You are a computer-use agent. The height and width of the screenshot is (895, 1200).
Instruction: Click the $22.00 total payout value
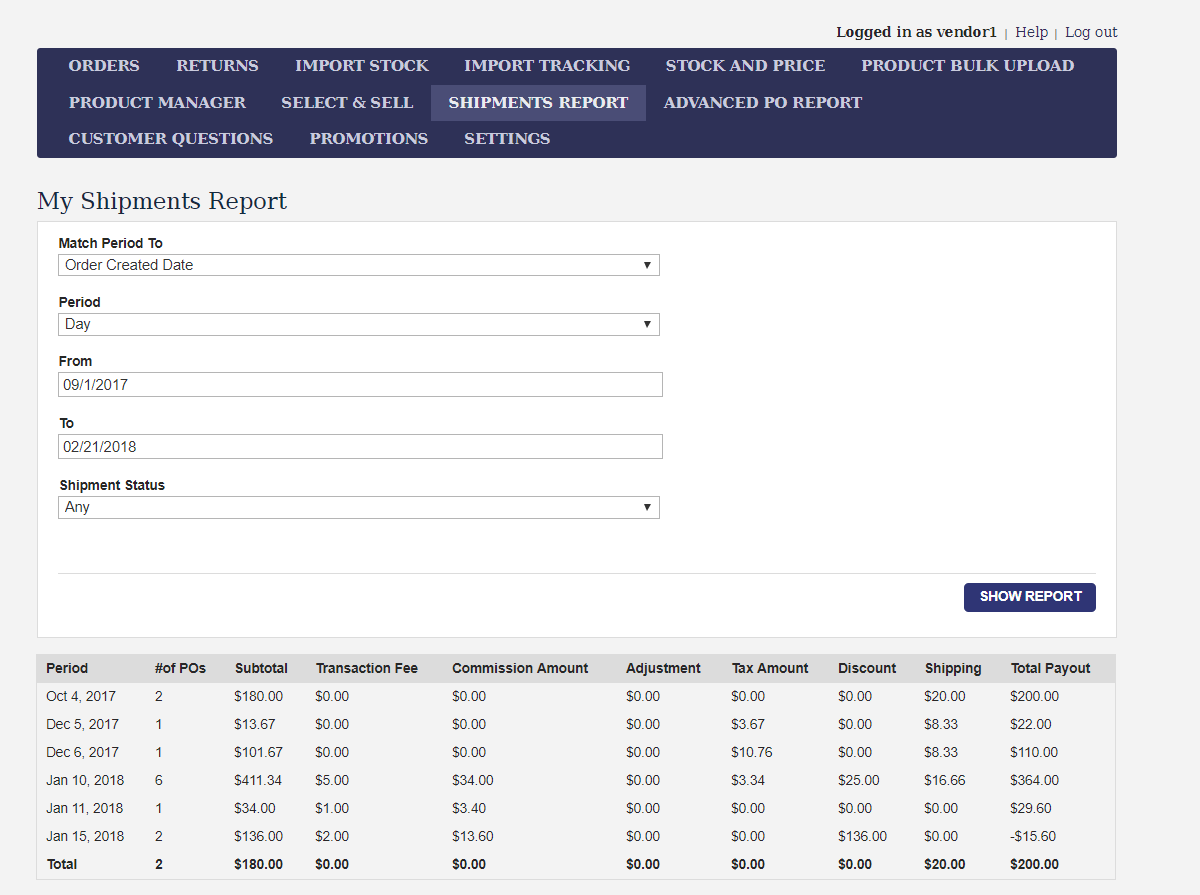click(x=1031, y=724)
